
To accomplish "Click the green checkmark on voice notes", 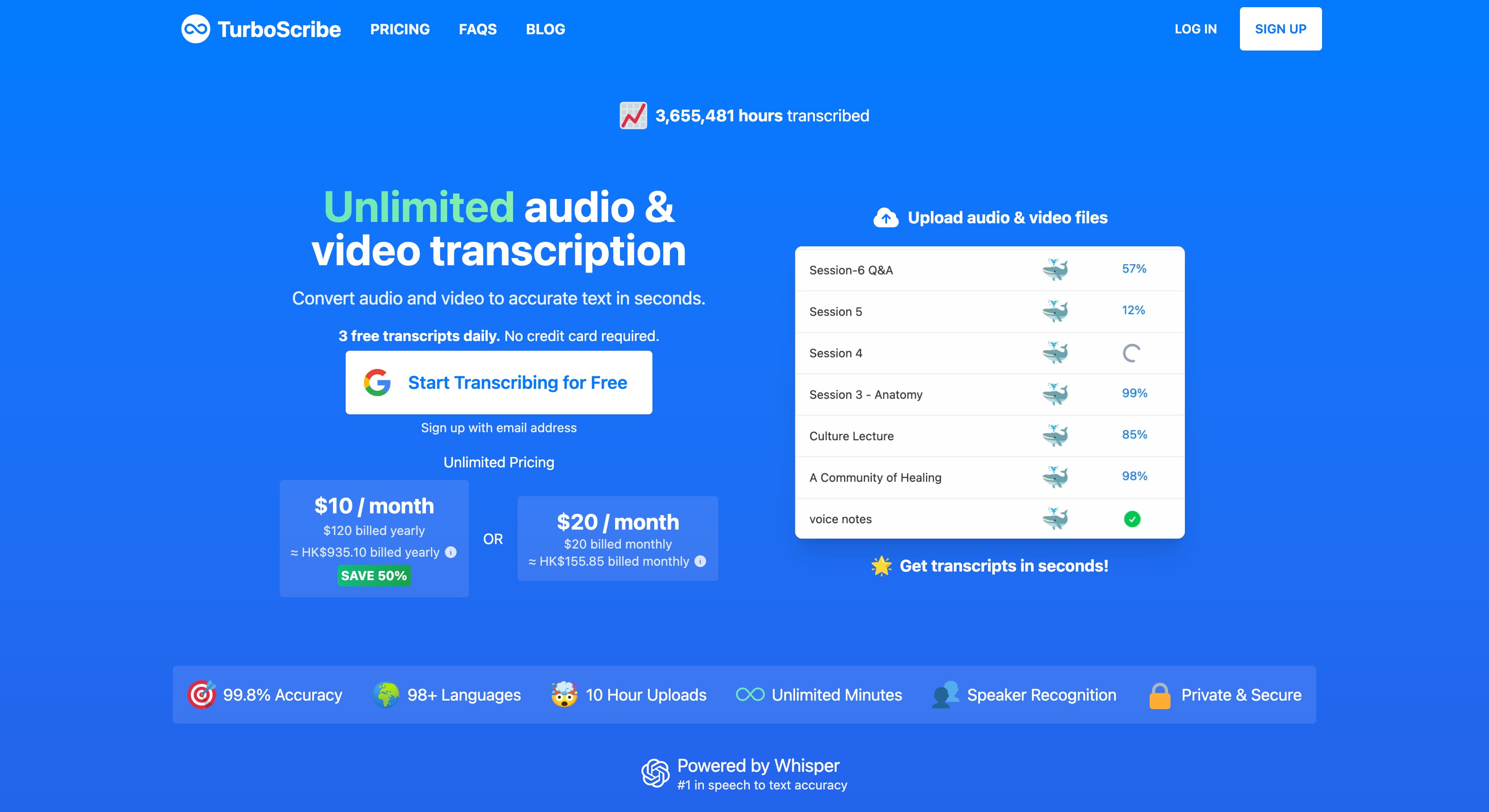I will (x=1133, y=519).
